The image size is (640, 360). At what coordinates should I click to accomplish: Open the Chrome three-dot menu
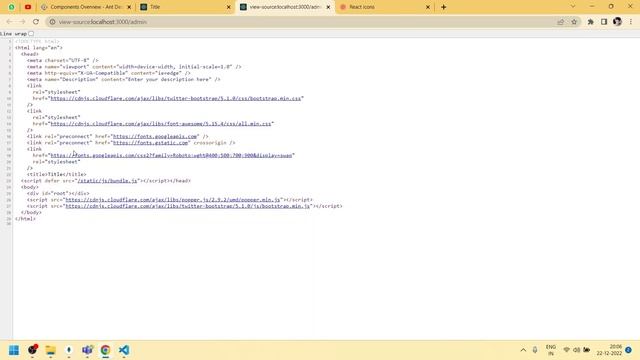pyautogui.click(x=631, y=22)
